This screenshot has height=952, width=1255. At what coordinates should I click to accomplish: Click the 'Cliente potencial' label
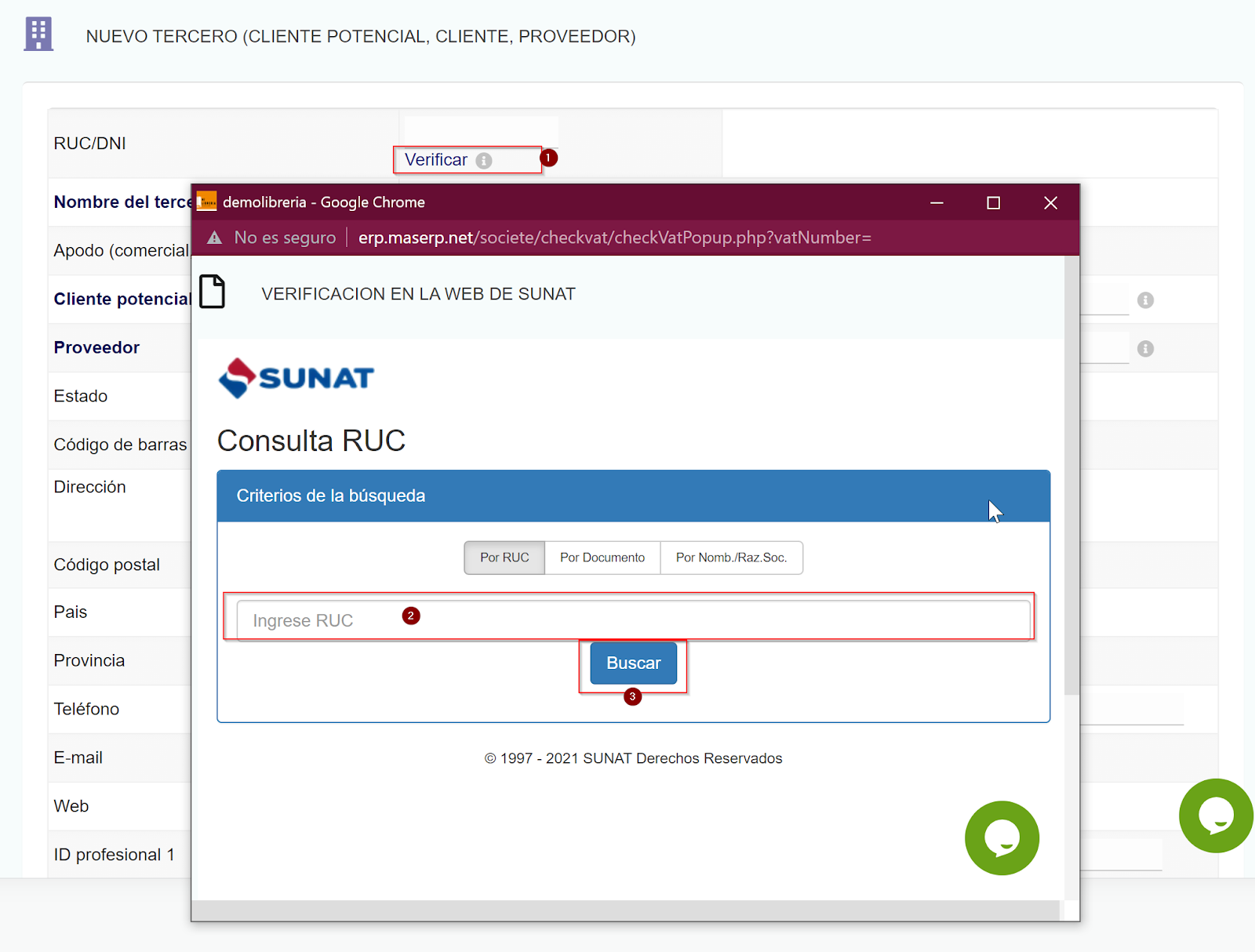(x=122, y=299)
